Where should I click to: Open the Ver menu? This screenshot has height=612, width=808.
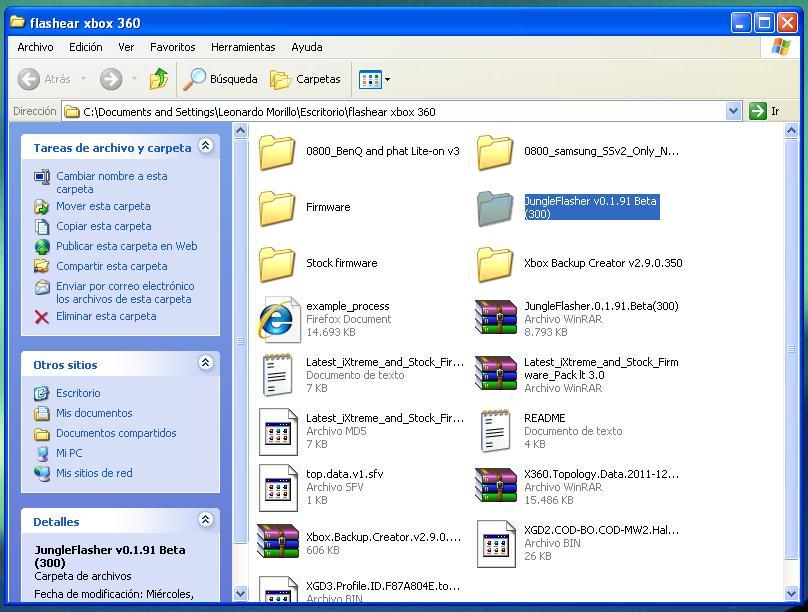[x=126, y=47]
